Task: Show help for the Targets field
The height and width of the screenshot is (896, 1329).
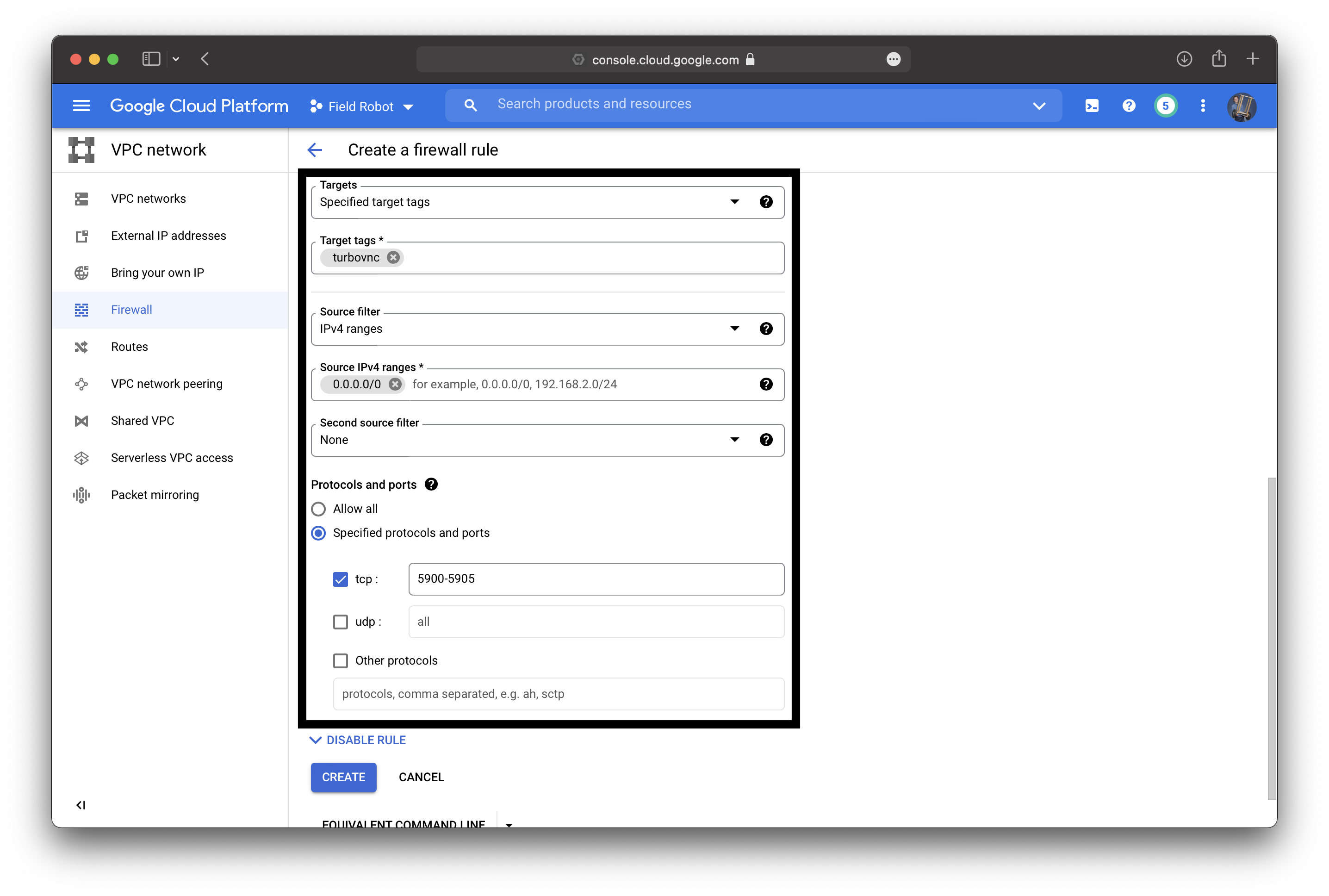Action: click(766, 202)
